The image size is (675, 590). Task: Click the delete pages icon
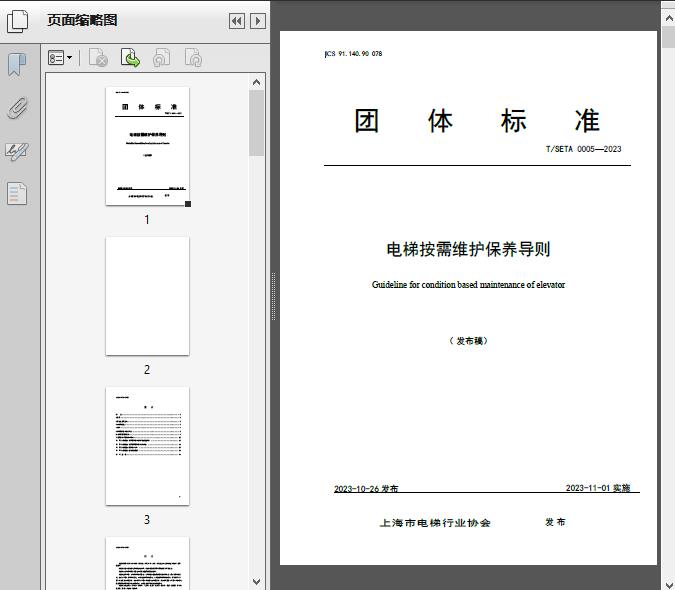[x=98, y=58]
